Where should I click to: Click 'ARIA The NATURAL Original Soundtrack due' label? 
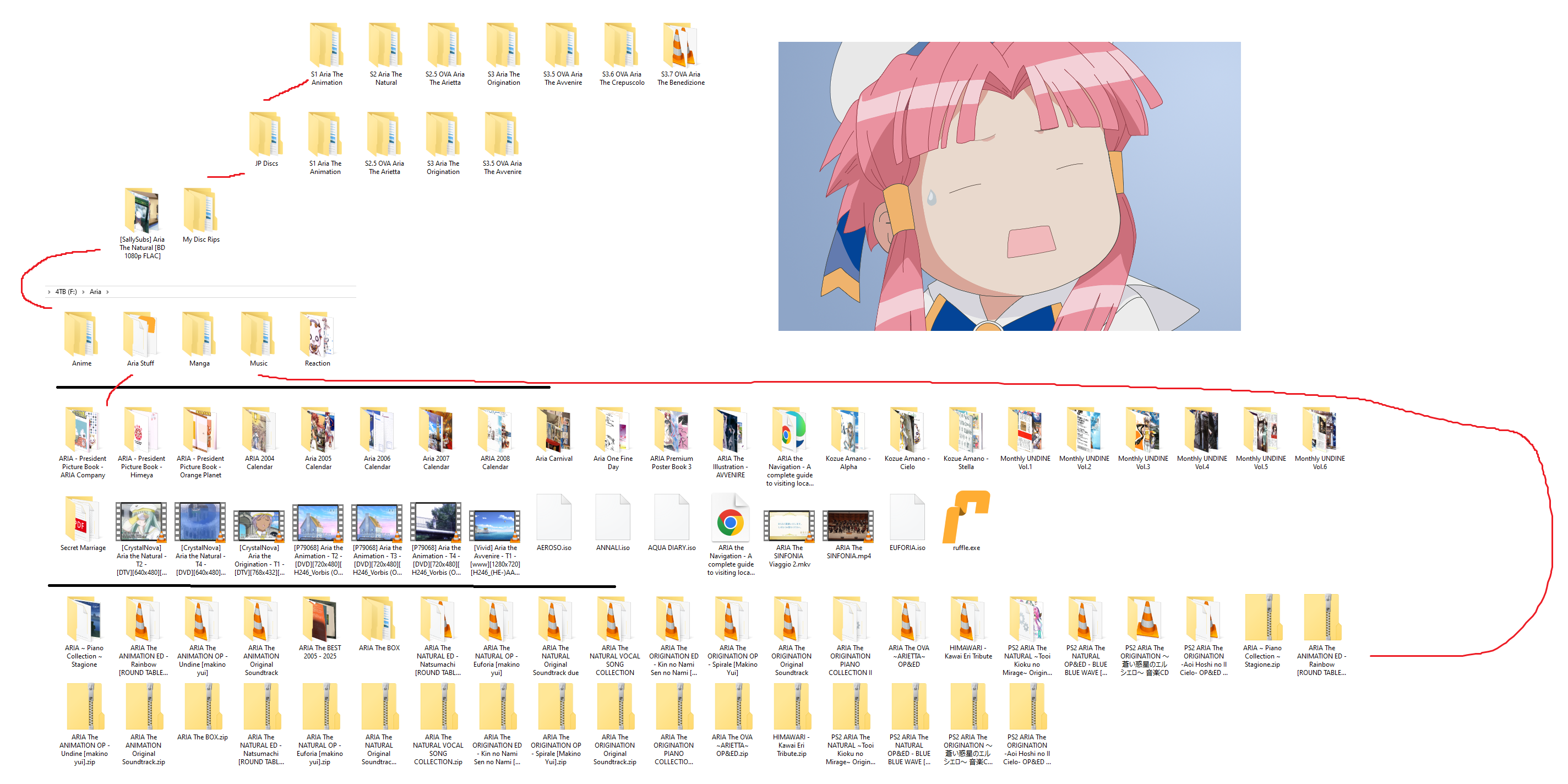(x=556, y=661)
